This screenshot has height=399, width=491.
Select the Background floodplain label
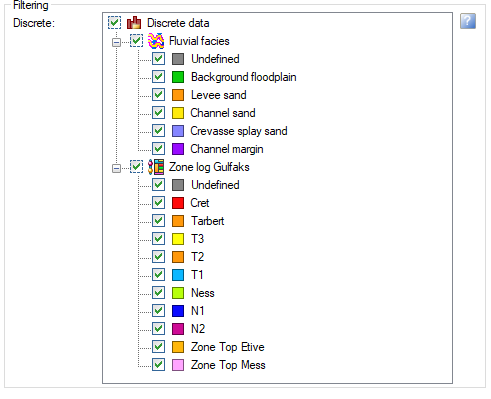click(x=244, y=77)
